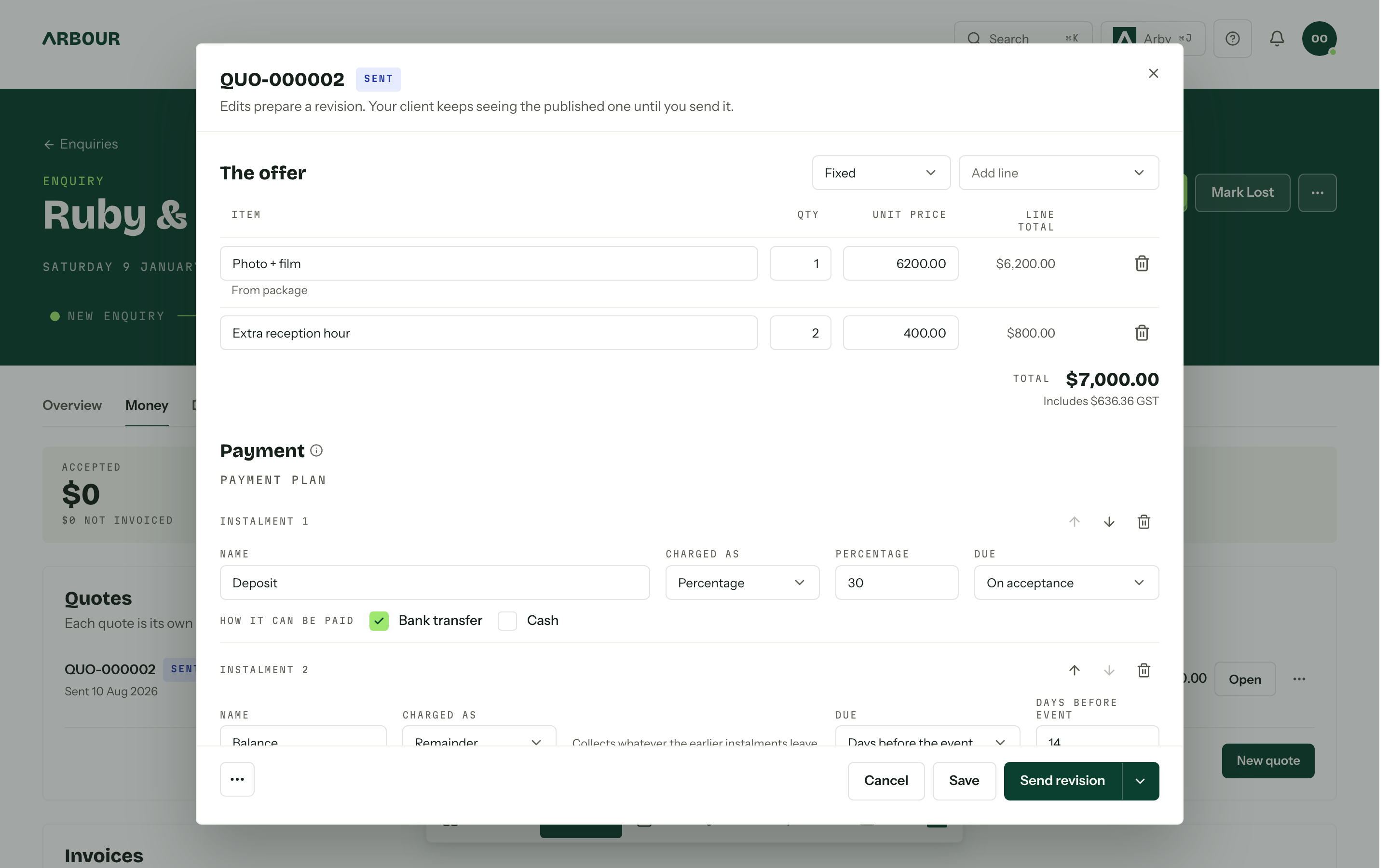Switch to the Overview tab
The height and width of the screenshot is (868, 1389).
pyautogui.click(x=72, y=405)
